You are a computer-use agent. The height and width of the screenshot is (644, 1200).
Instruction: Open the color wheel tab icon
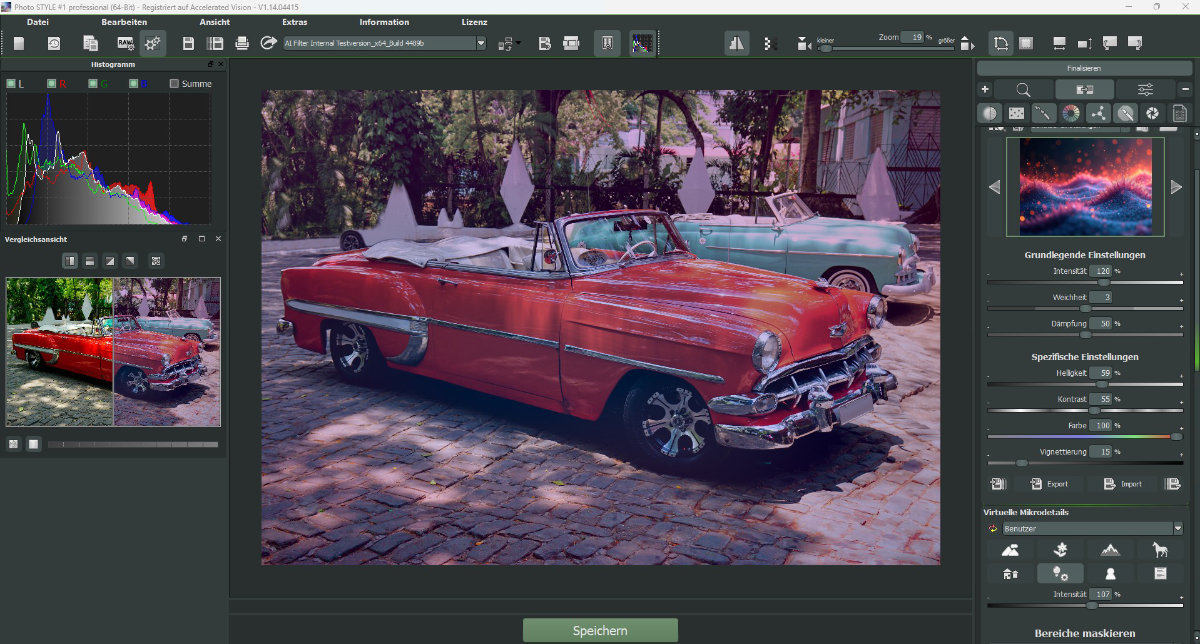pyautogui.click(x=1071, y=113)
